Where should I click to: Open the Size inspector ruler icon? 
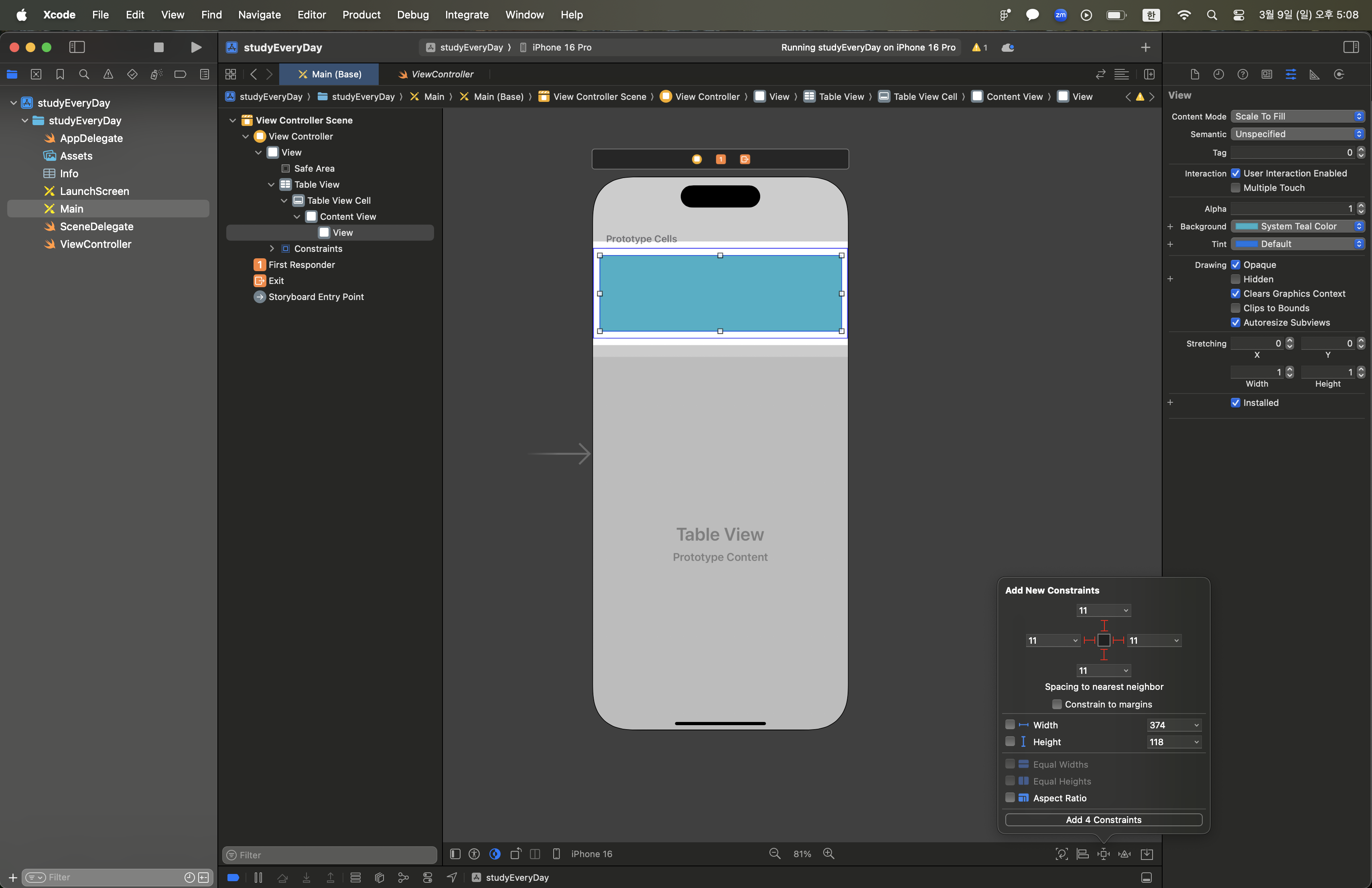tap(1314, 74)
